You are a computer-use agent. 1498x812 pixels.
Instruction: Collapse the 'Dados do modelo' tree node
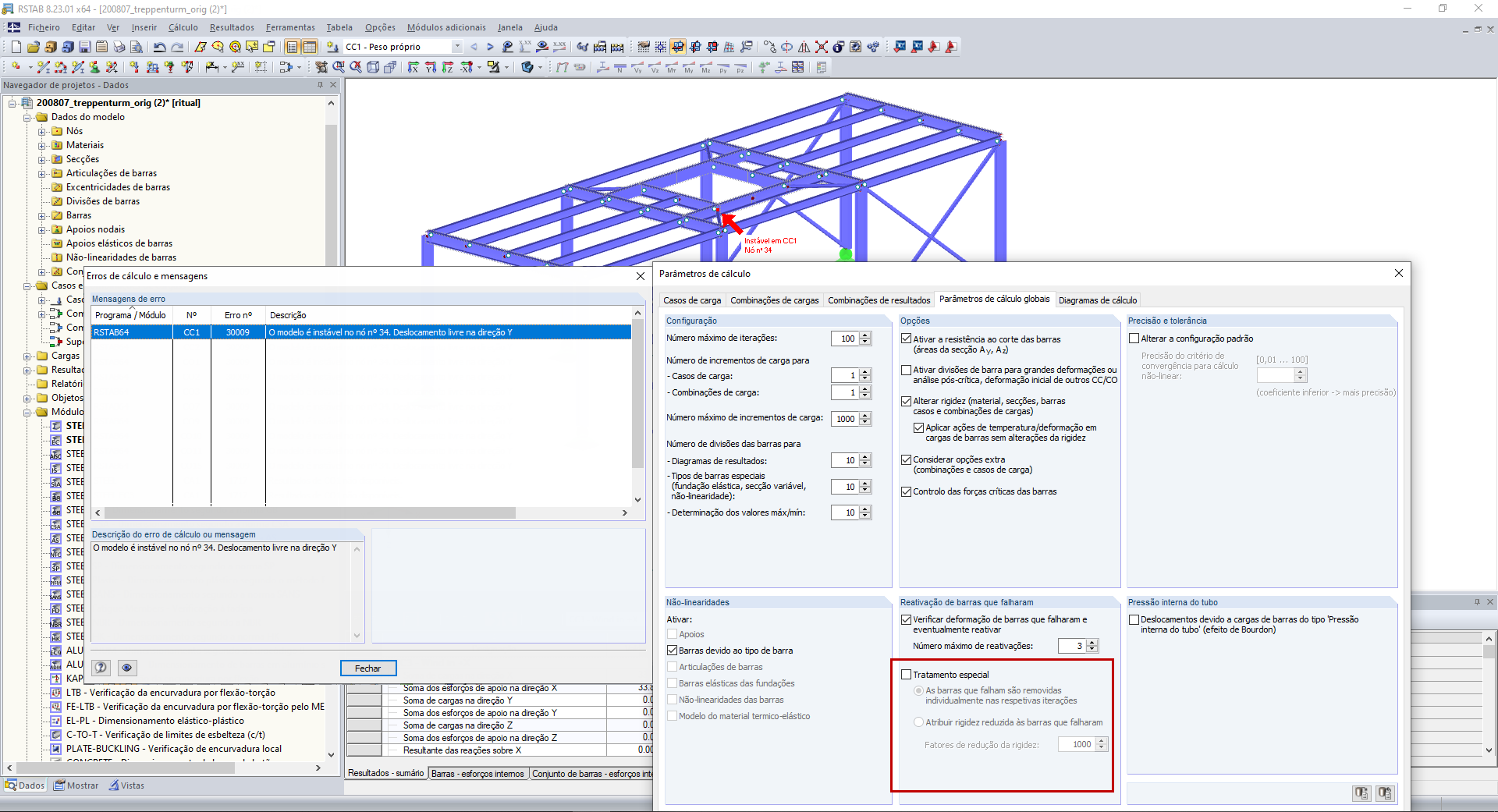click(27, 117)
